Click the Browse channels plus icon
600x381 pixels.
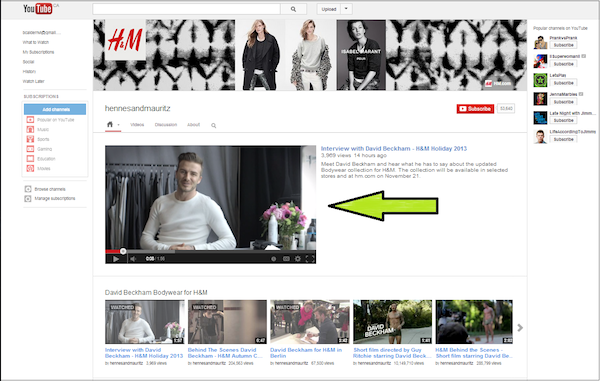pos(28,189)
